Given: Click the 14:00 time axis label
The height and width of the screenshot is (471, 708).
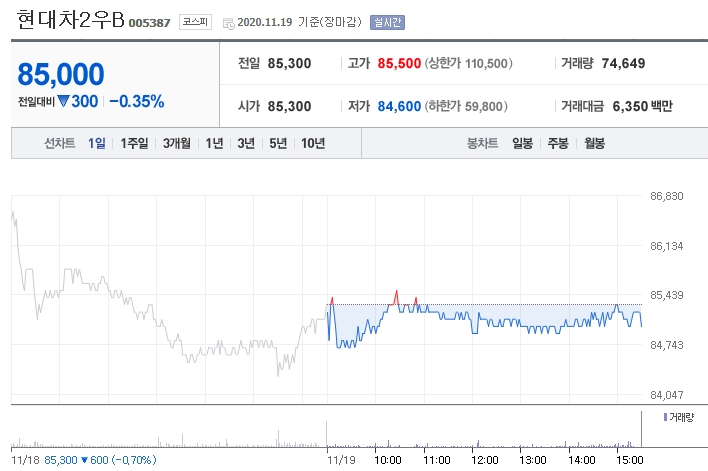Looking at the screenshot, I should point(582,460).
